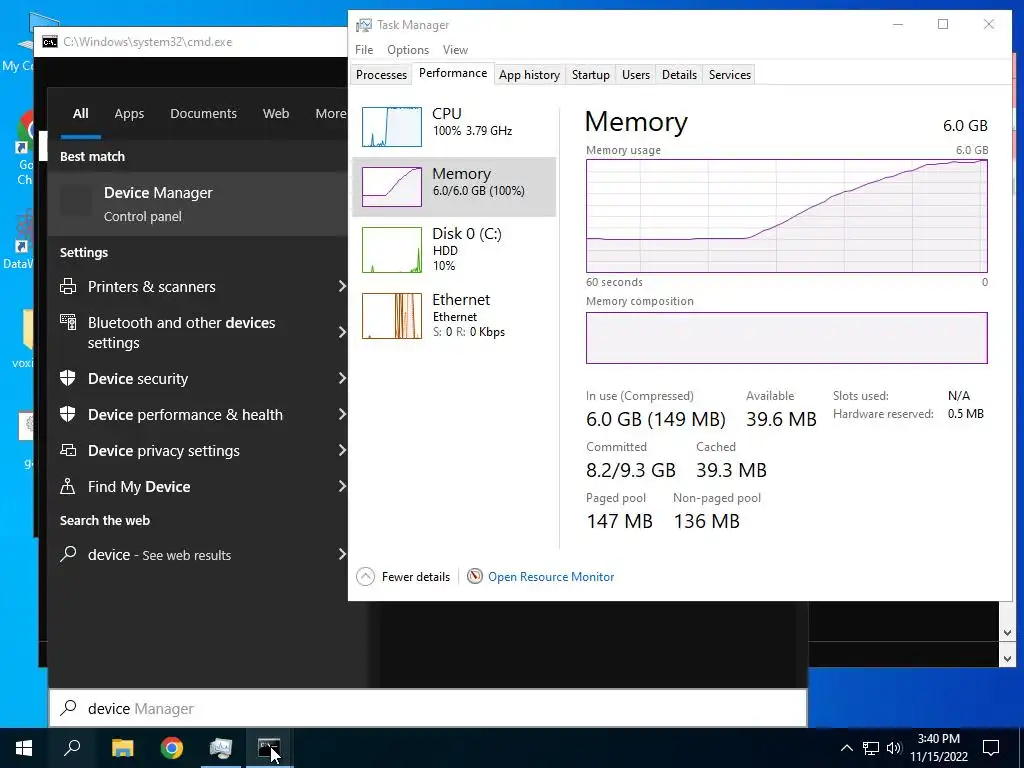The height and width of the screenshot is (768, 1024).
Task: Open File Explorer from the taskbar
Action: [x=122, y=748]
